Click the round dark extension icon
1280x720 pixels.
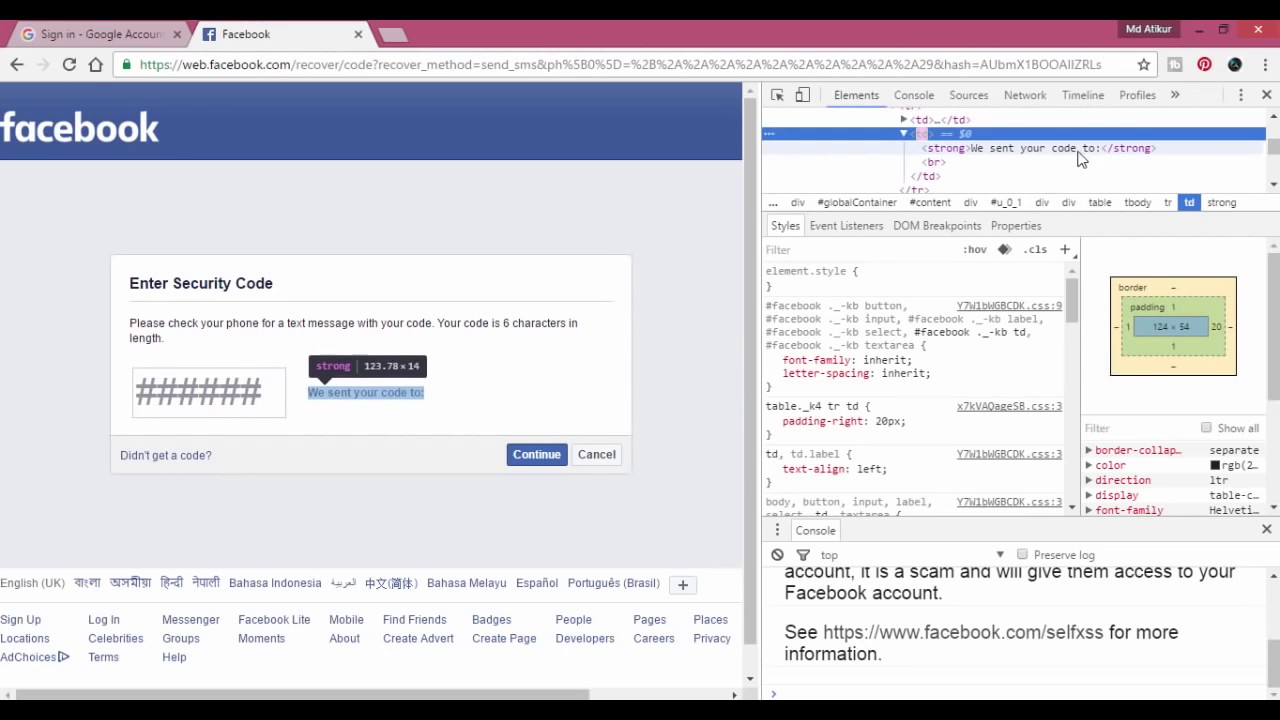pyautogui.click(x=1235, y=64)
